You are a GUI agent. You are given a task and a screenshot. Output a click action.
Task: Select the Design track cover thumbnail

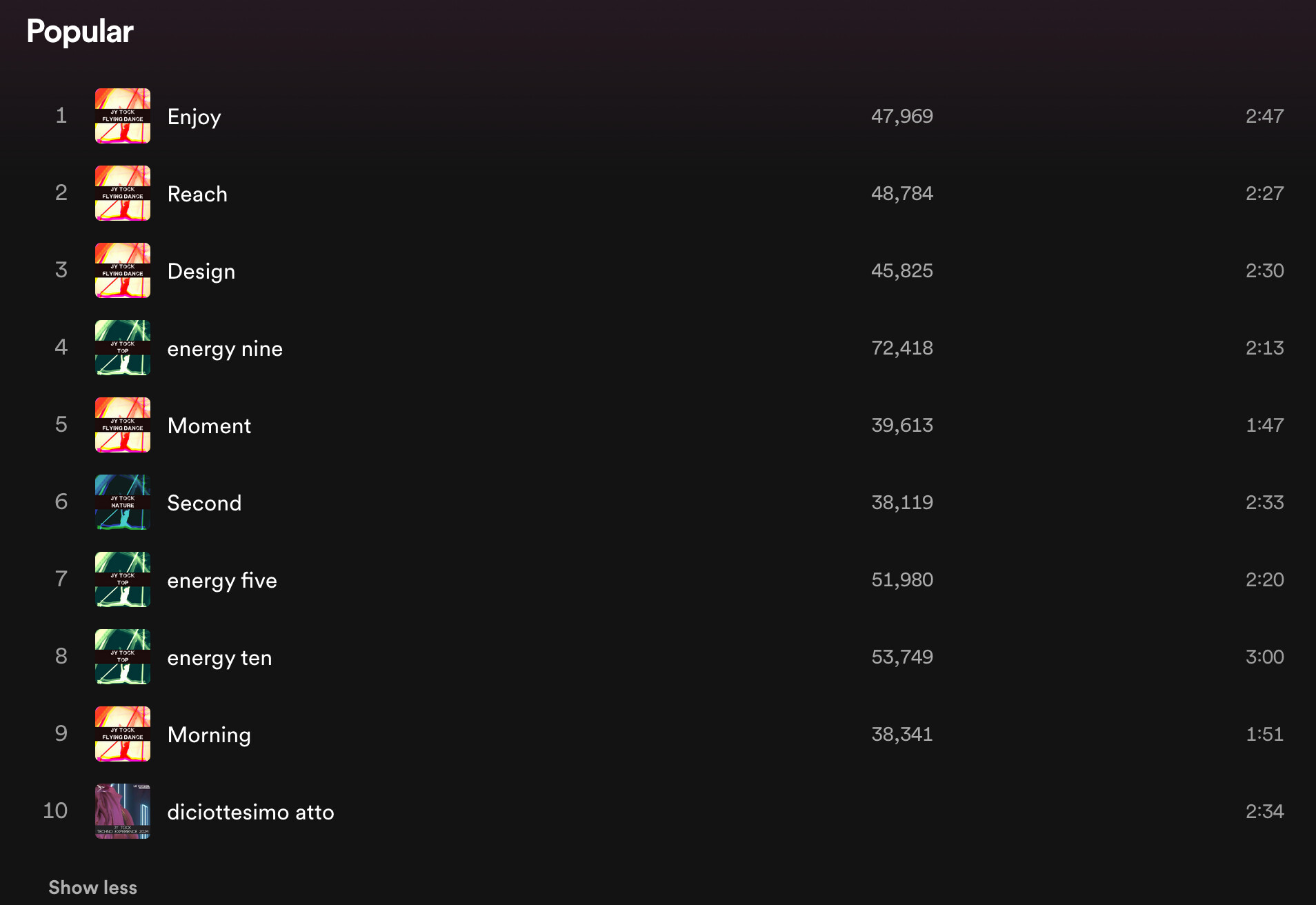point(123,270)
